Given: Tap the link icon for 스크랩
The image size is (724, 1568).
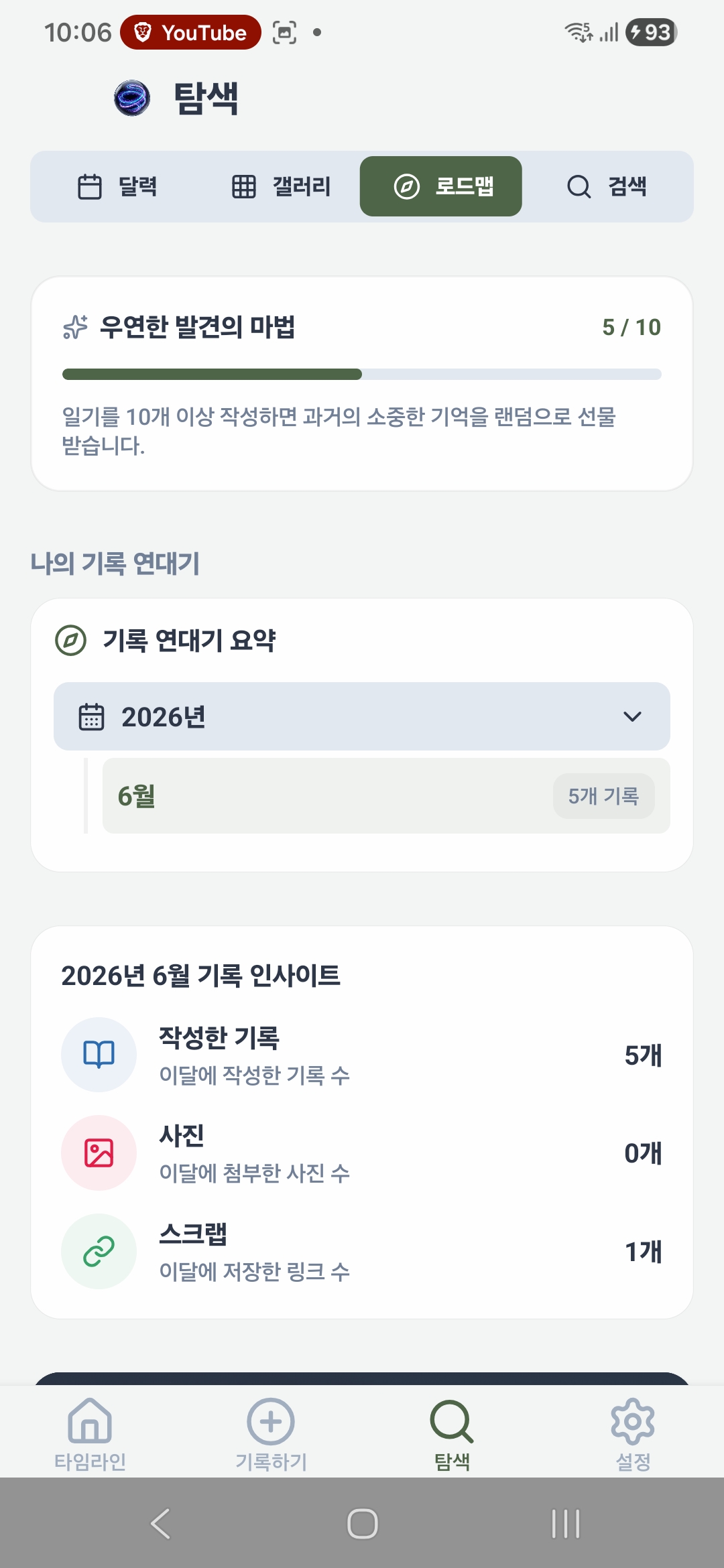Looking at the screenshot, I should (99, 1251).
